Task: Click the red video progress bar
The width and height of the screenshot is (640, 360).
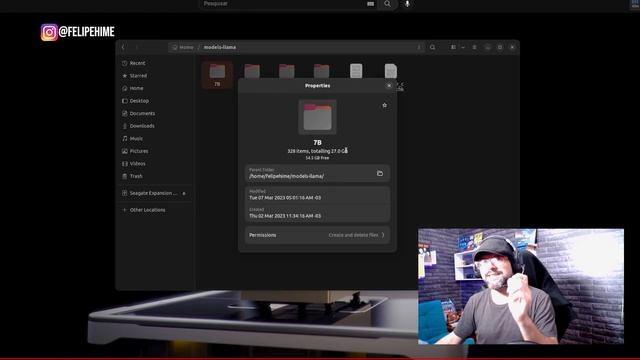Action: pos(320,359)
